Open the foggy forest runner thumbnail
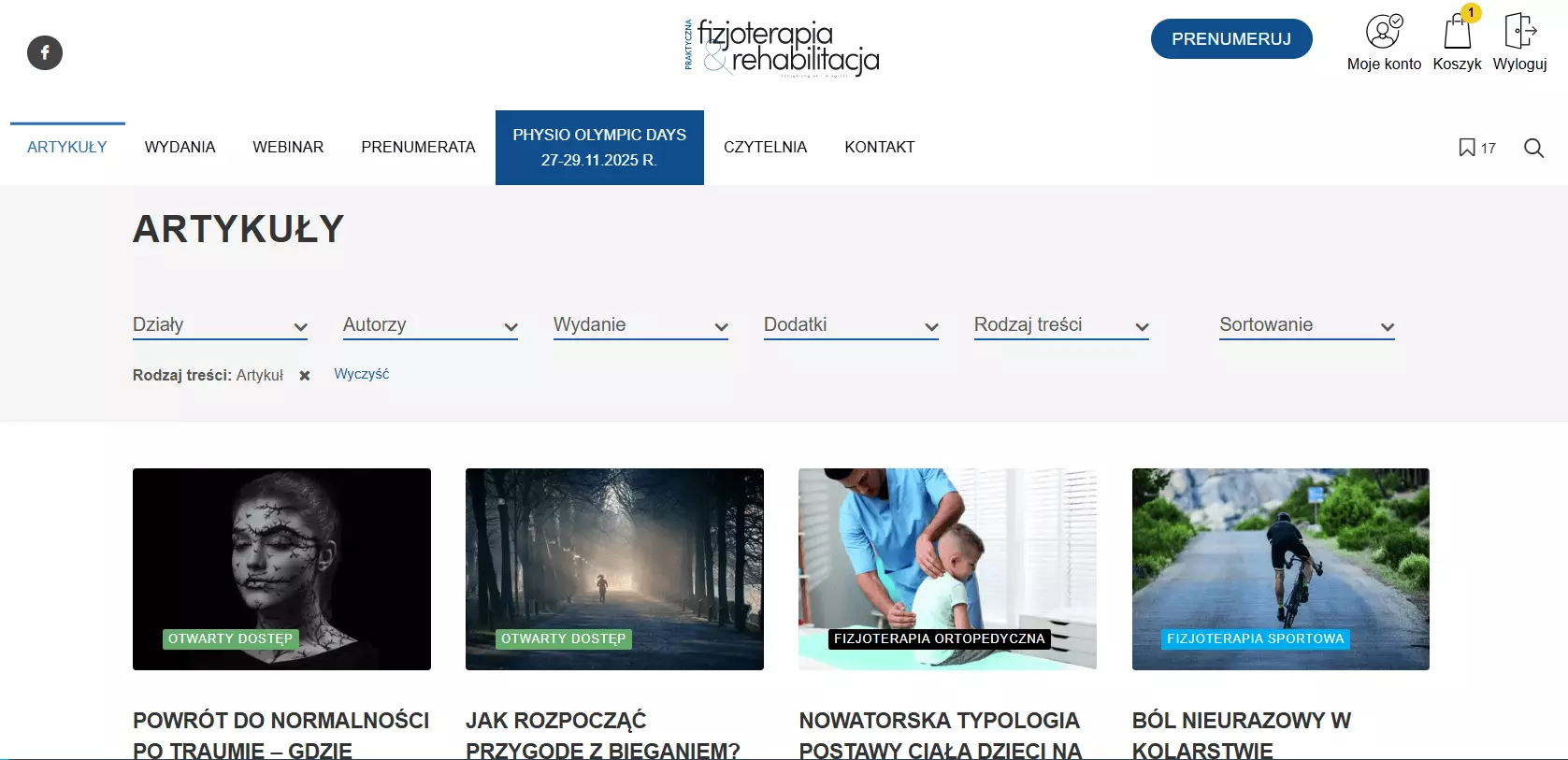Screen dimensions: 1568x760 tap(614, 568)
